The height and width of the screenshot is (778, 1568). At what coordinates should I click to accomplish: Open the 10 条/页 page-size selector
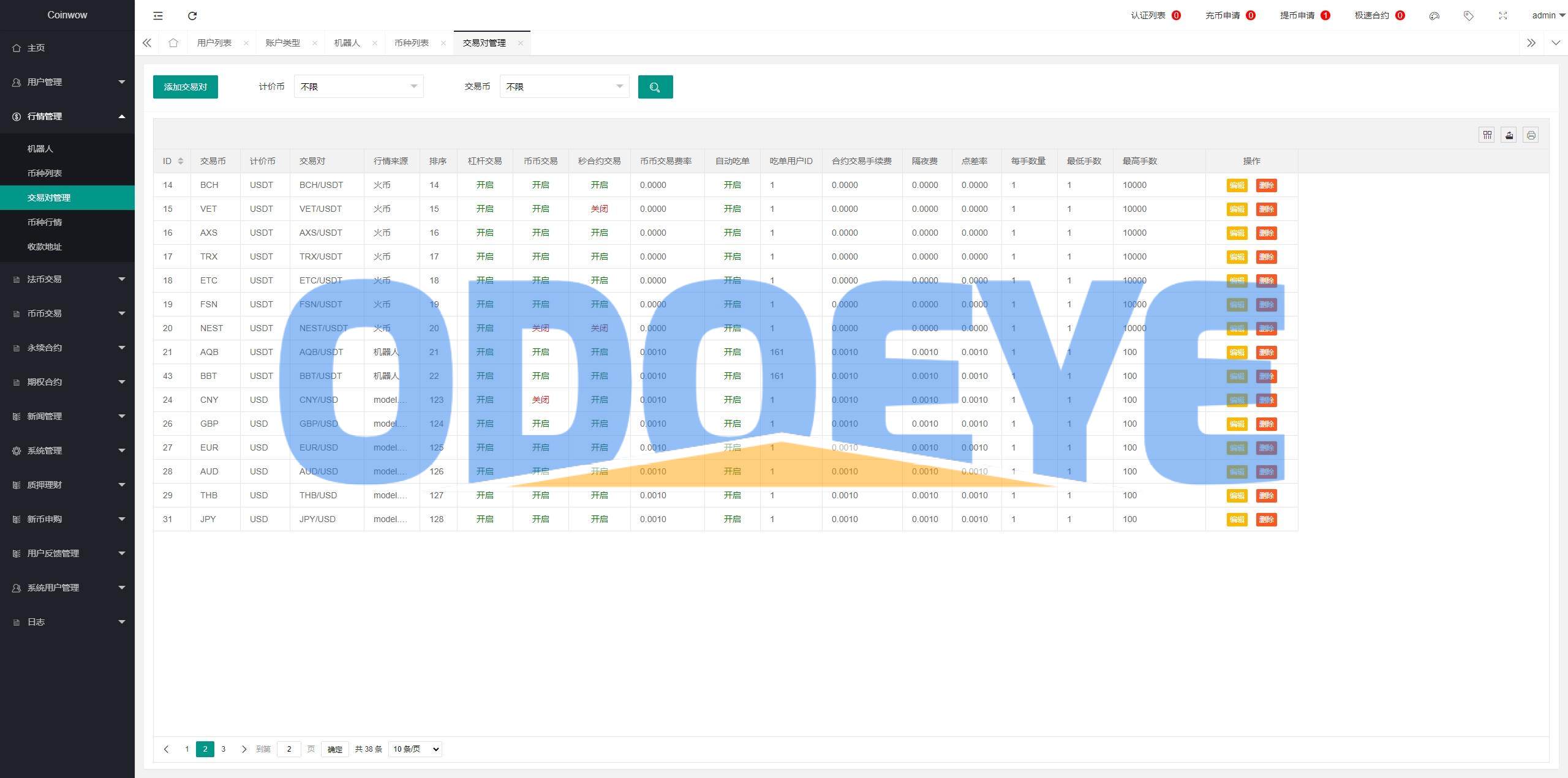click(415, 749)
